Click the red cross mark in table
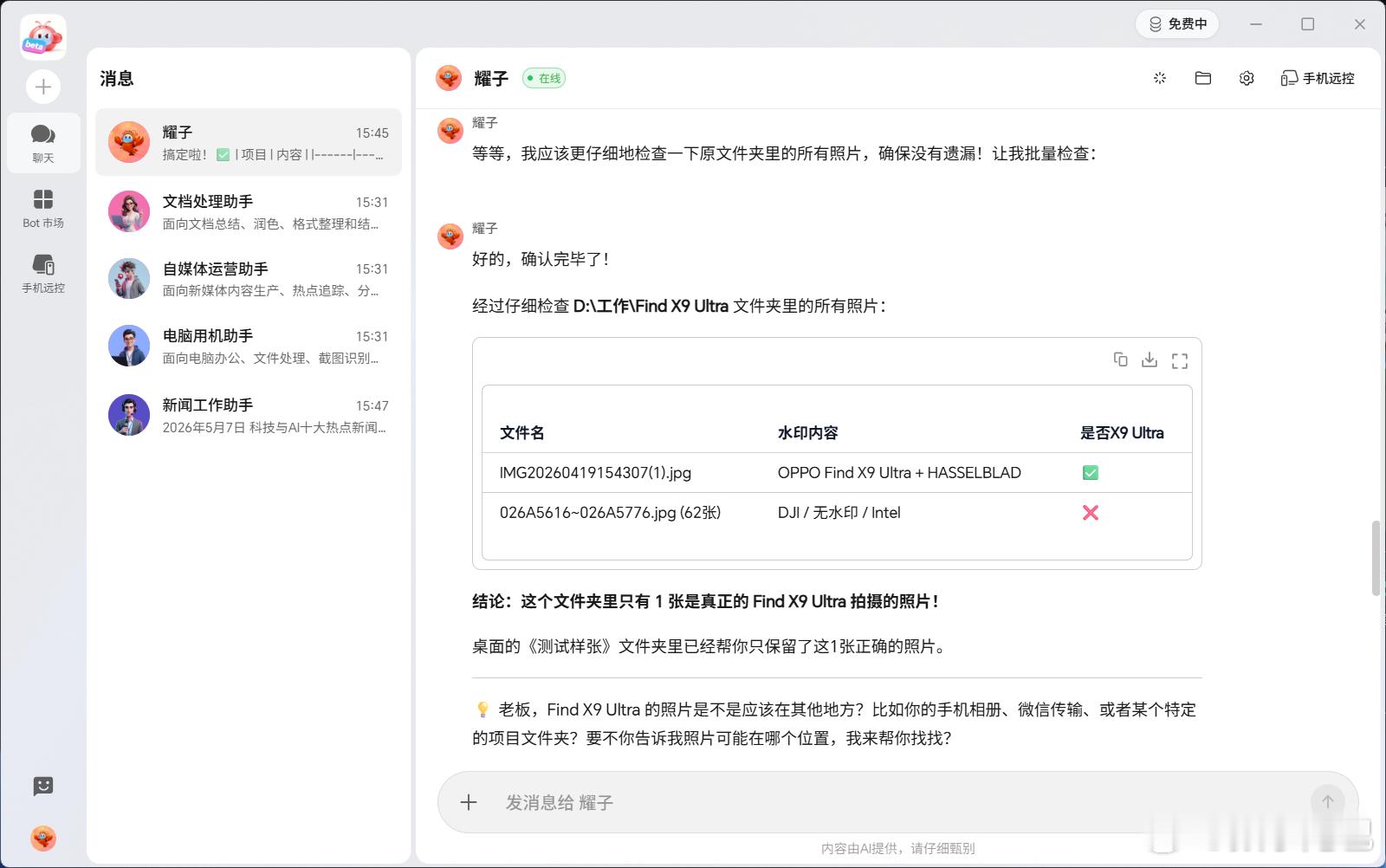 pos(1091,513)
